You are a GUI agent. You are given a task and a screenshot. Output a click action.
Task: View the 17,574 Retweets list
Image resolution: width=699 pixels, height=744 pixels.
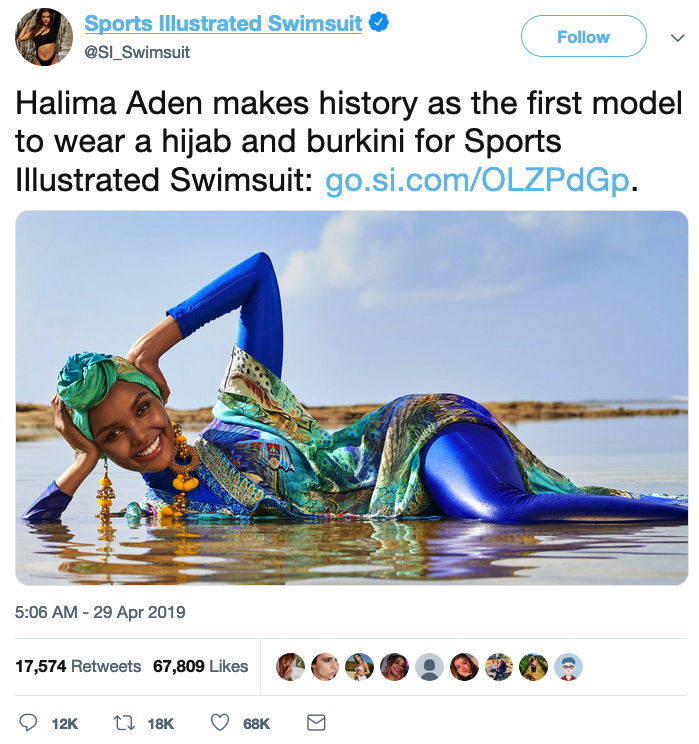[78, 666]
